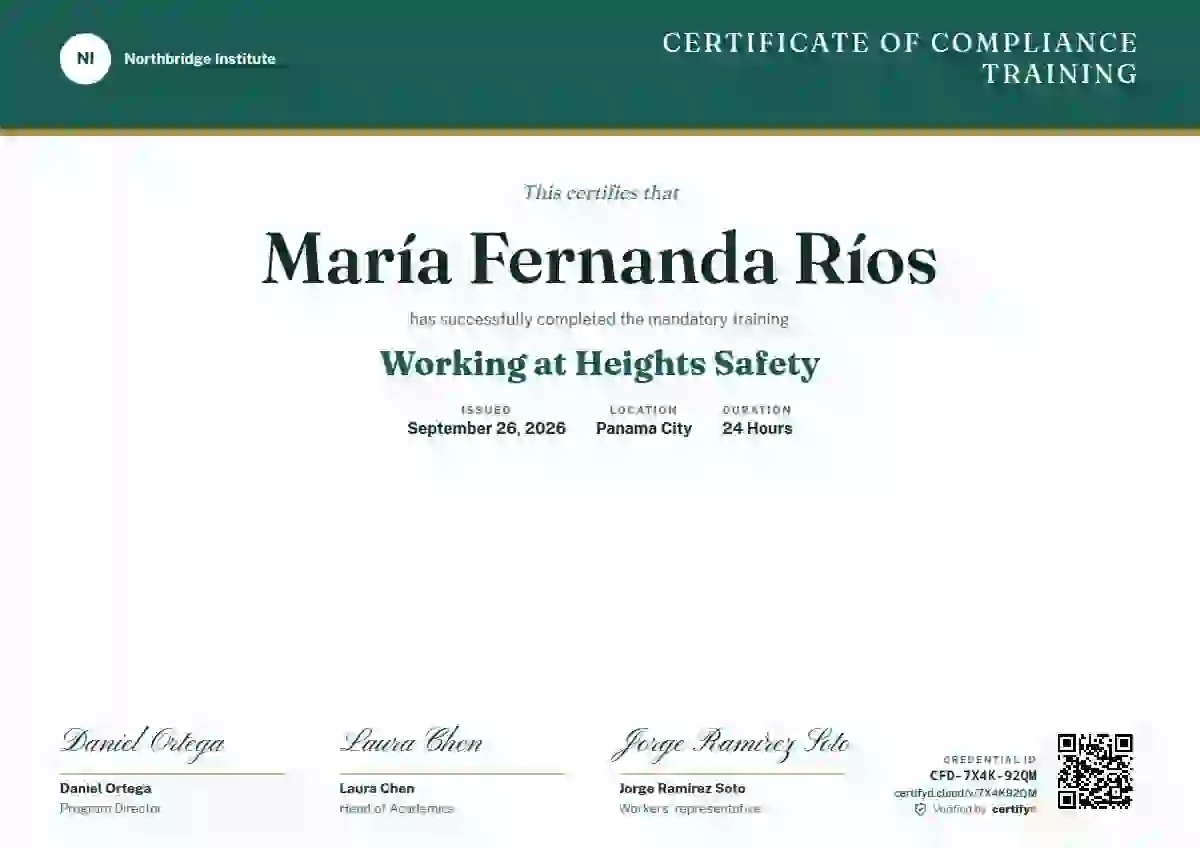Click the issue date September 26, 2026
Viewport: 1200px width, 848px height.
(x=486, y=428)
